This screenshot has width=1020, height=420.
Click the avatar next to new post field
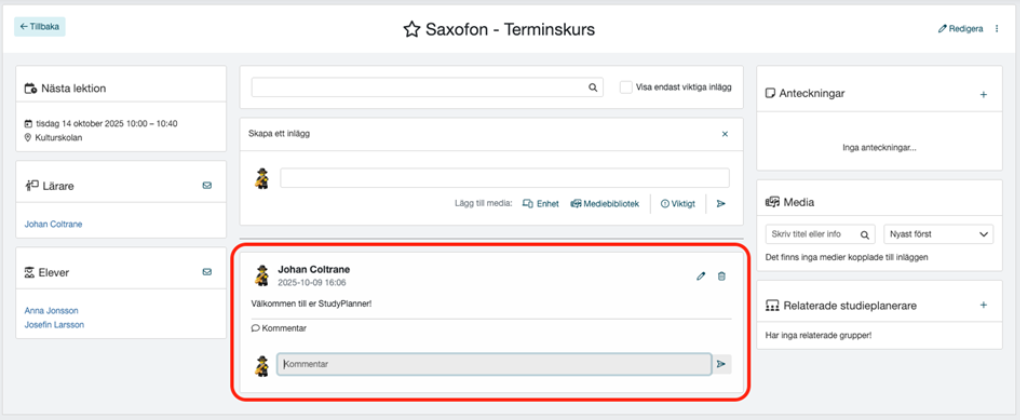pos(262,178)
